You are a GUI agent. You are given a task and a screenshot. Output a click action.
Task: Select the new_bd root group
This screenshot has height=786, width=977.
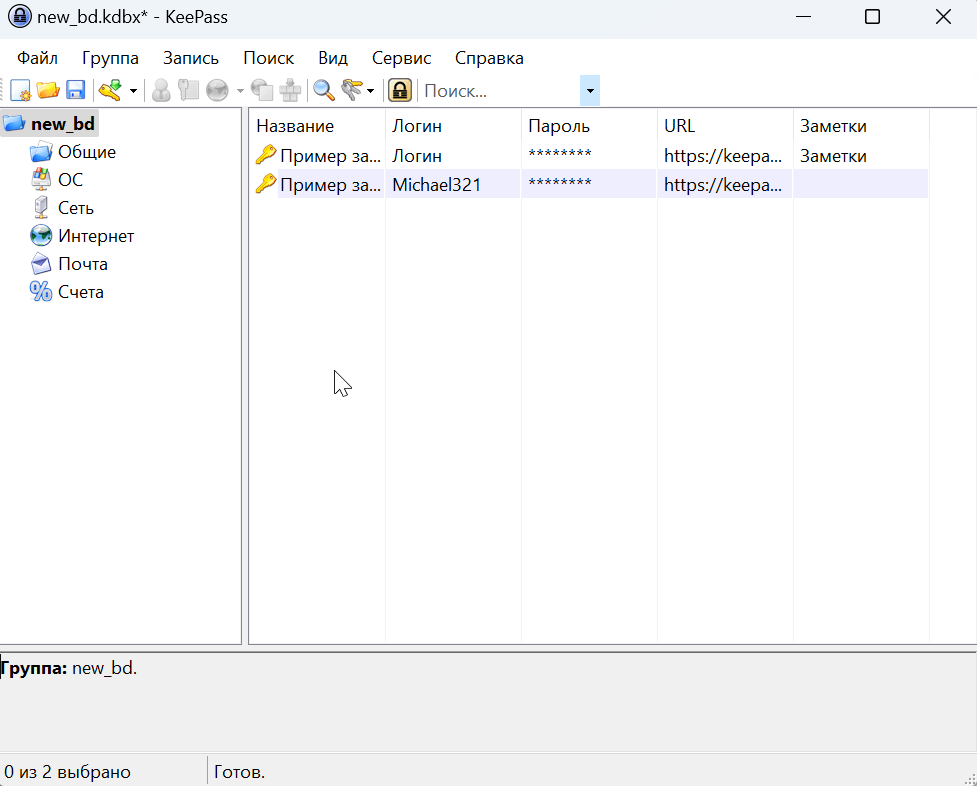tap(63, 123)
